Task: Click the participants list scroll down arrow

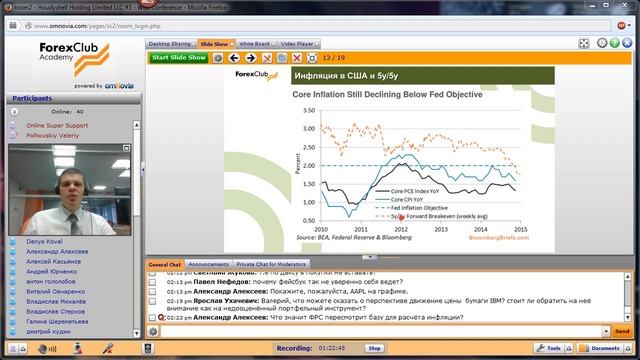Action: coord(137,333)
